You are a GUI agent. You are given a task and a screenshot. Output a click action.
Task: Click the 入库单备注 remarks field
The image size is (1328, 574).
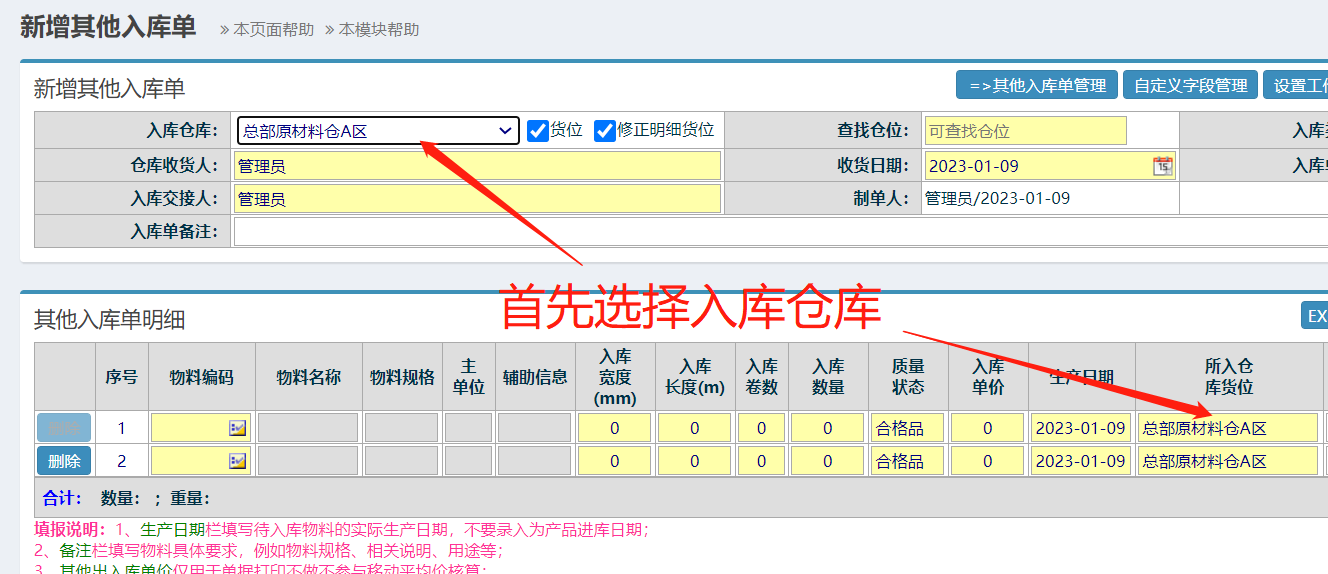(x=780, y=232)
